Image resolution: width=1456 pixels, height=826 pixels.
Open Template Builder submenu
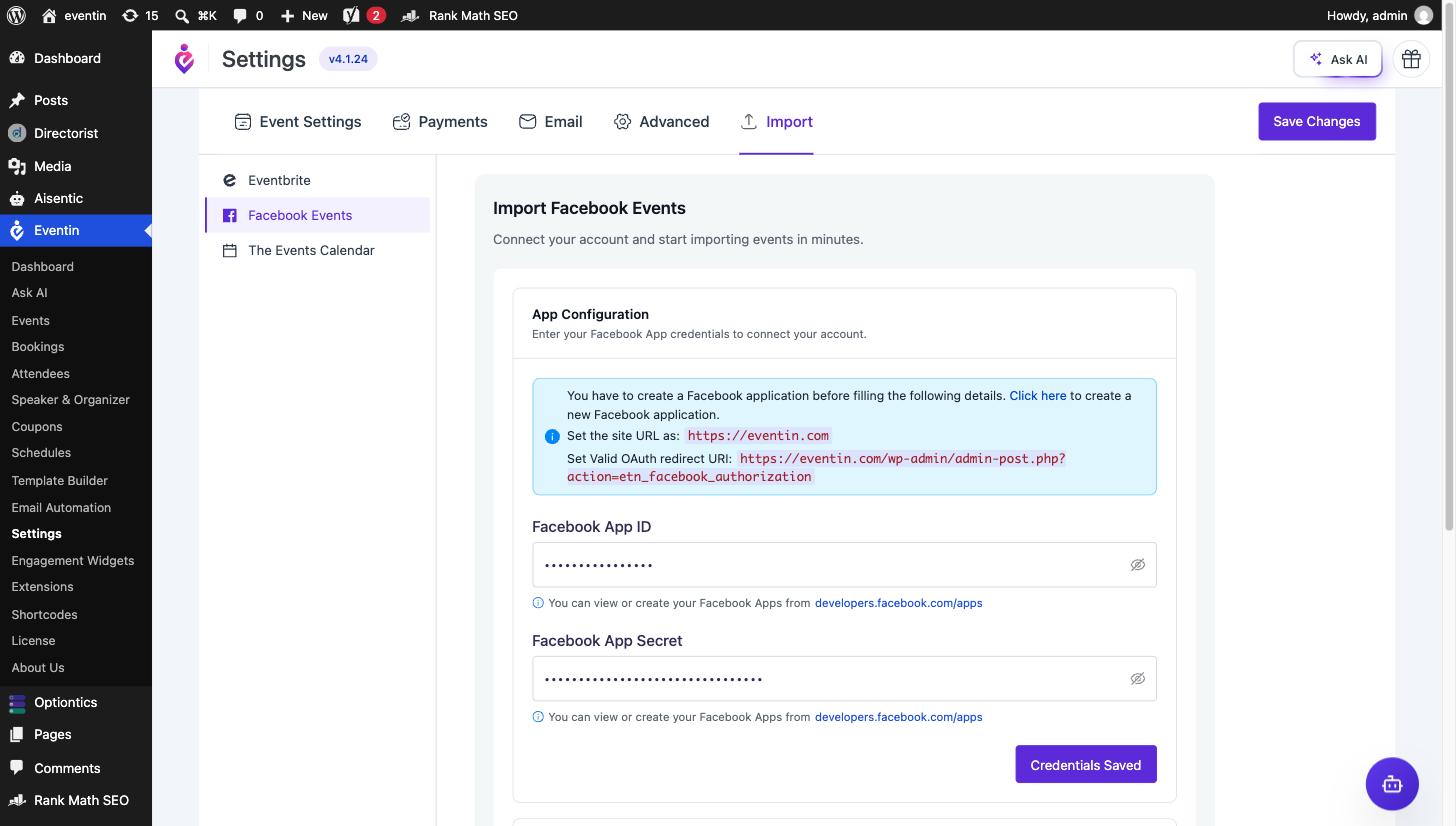click(x=59, y=480)
